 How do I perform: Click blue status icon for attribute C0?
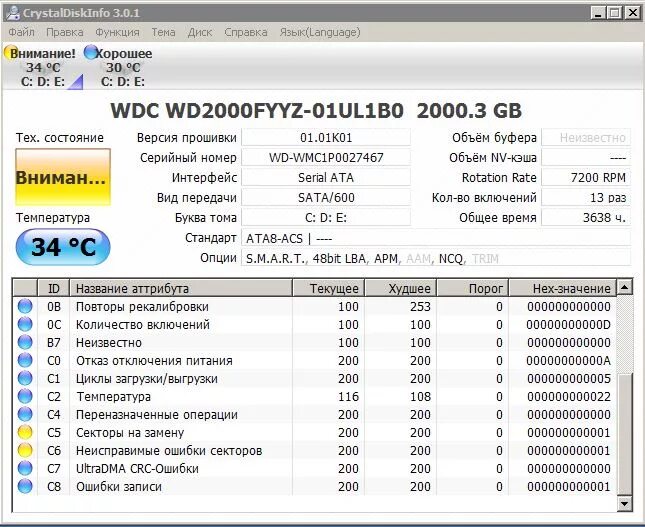click(25, 360)
